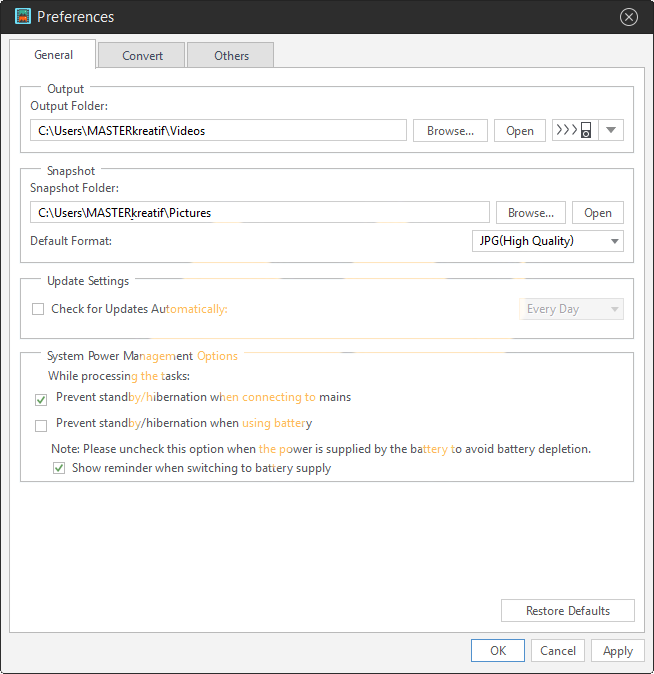Open the Output Folder
654x674 pixels.
(x=519, y=130)
